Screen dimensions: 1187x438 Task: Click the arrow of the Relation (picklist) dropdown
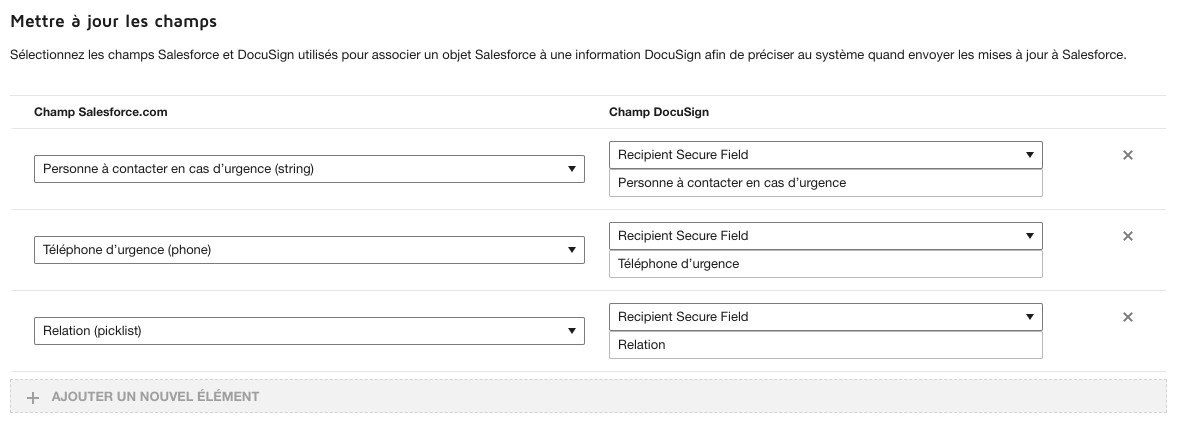pos(571,331)
